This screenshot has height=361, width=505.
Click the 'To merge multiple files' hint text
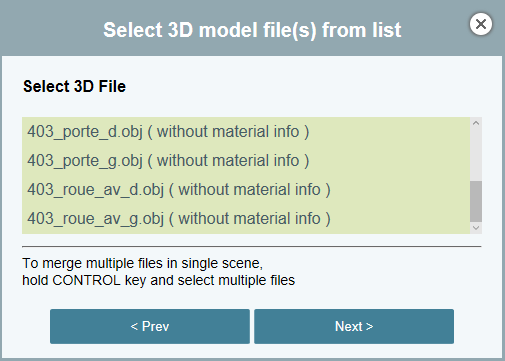pyautogui.click(x=143, y=263)
